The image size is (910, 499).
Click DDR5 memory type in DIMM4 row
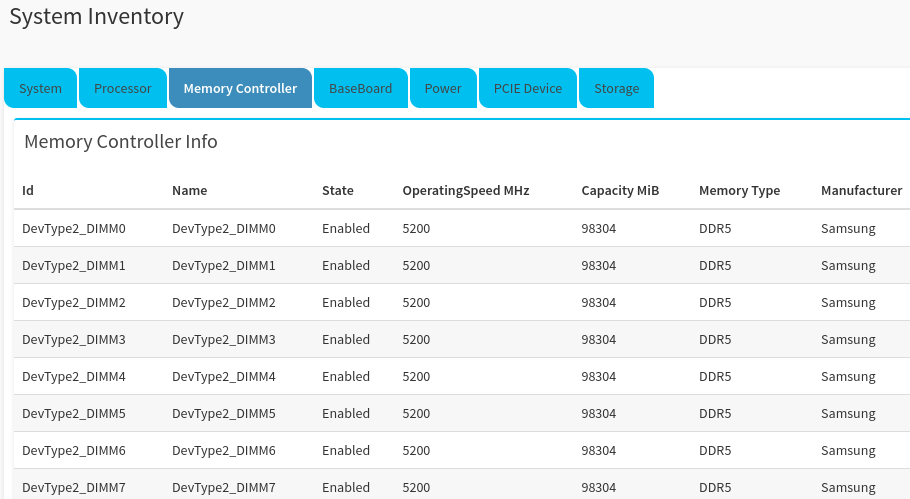[x=715, y=377]
